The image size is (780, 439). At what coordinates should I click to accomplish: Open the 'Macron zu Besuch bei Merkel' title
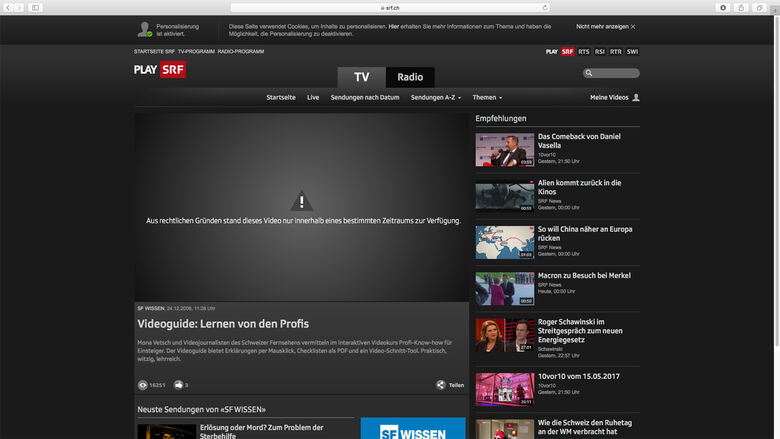tap(584, 275)
